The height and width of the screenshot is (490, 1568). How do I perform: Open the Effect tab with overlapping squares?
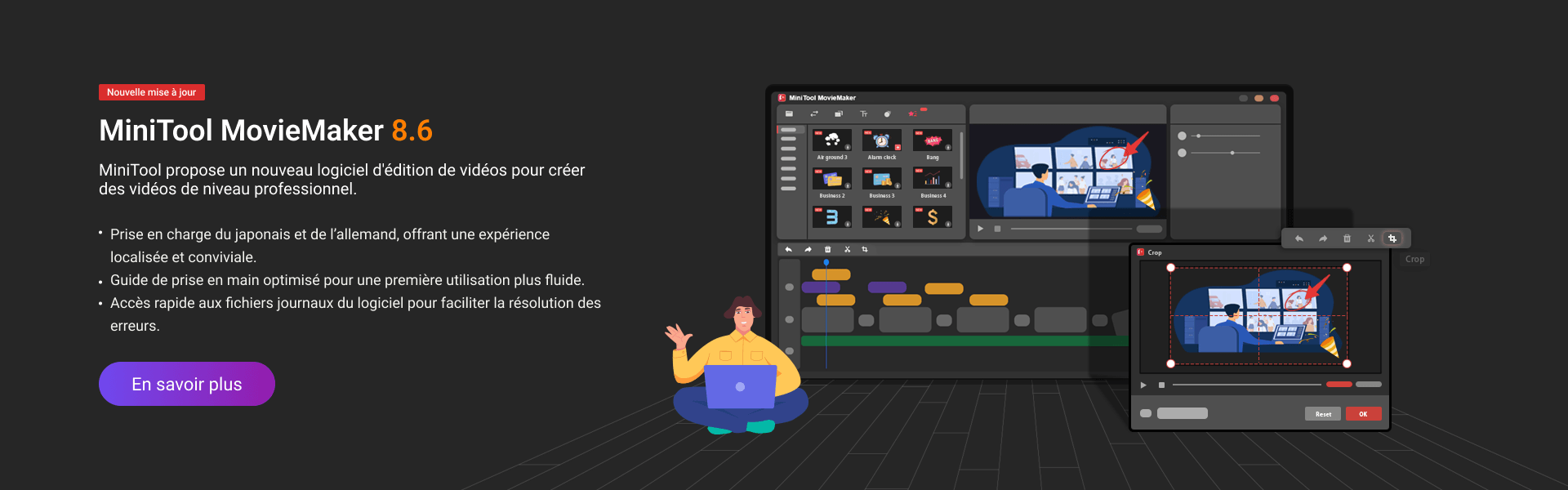(x=839, y=114)
